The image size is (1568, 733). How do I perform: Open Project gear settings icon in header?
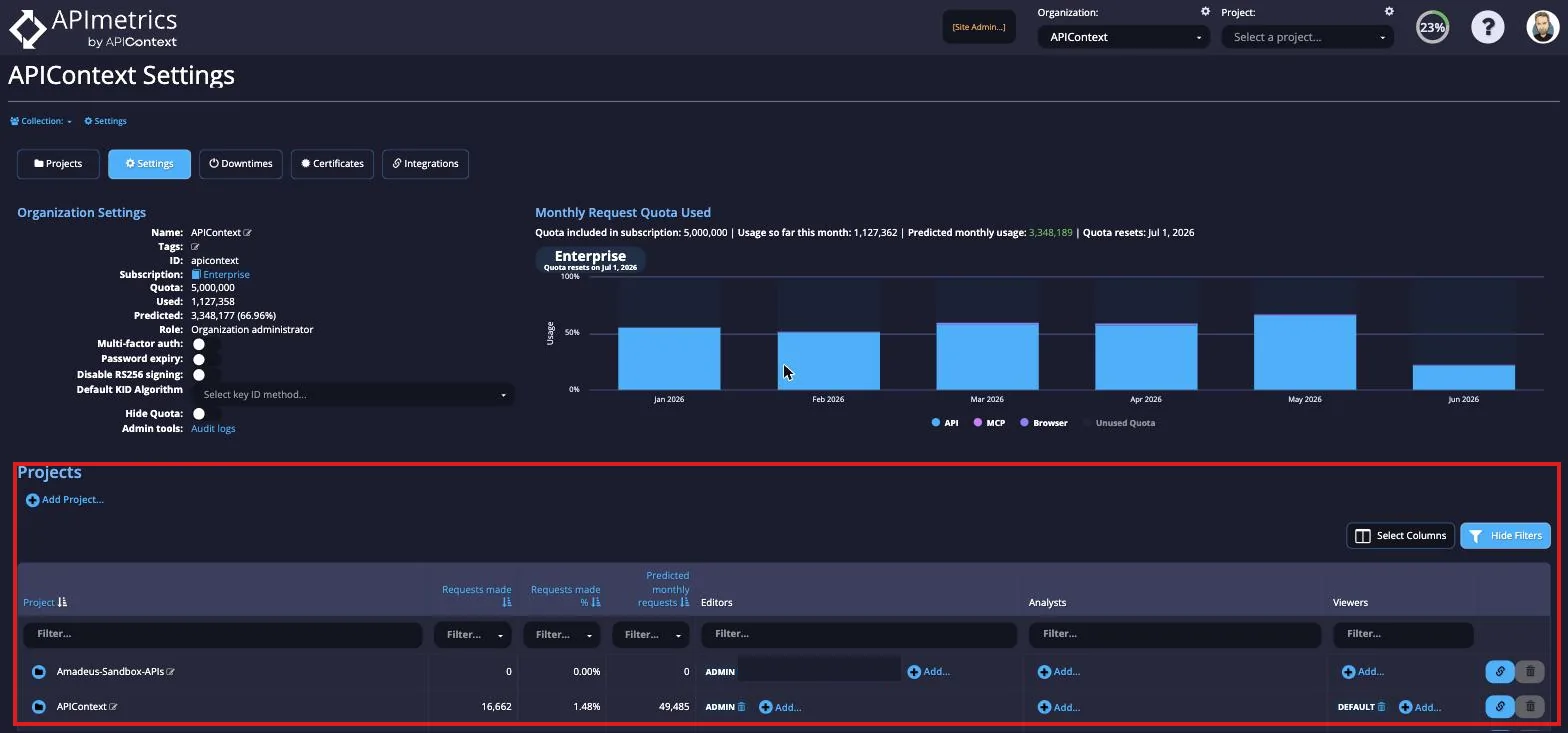(1389, 12)
